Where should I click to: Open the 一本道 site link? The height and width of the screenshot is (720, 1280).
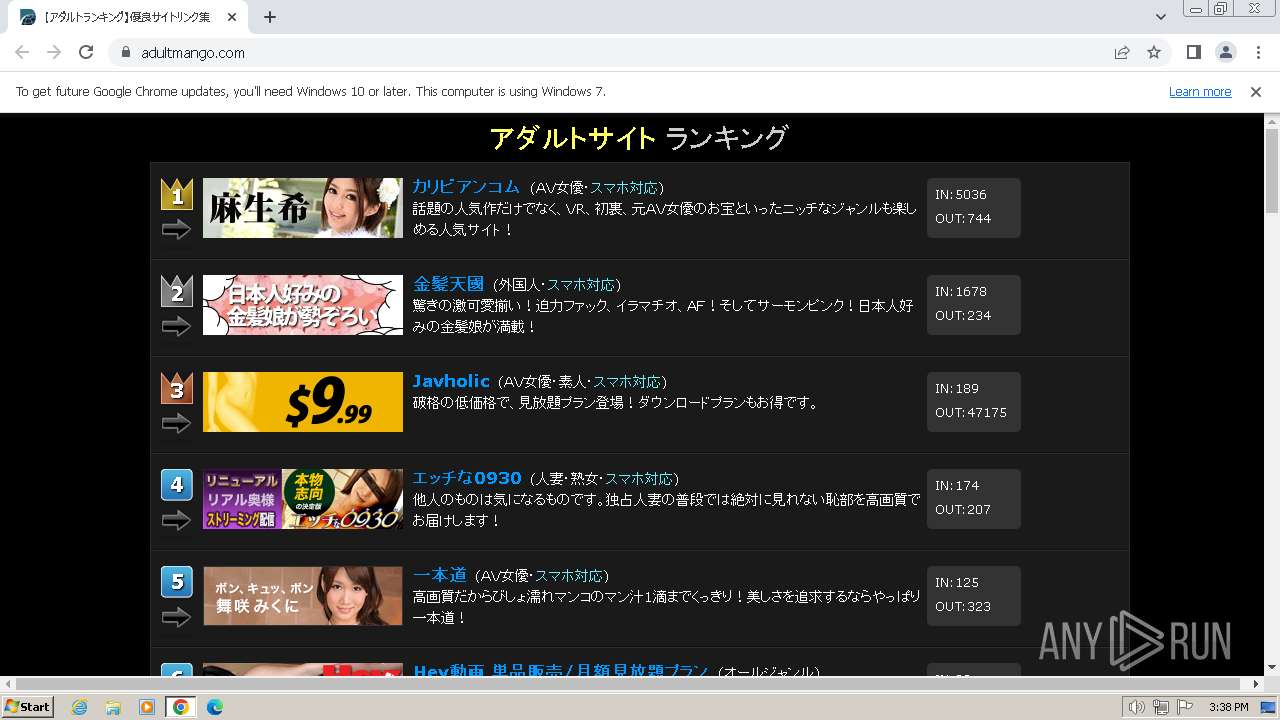point(440,575)
